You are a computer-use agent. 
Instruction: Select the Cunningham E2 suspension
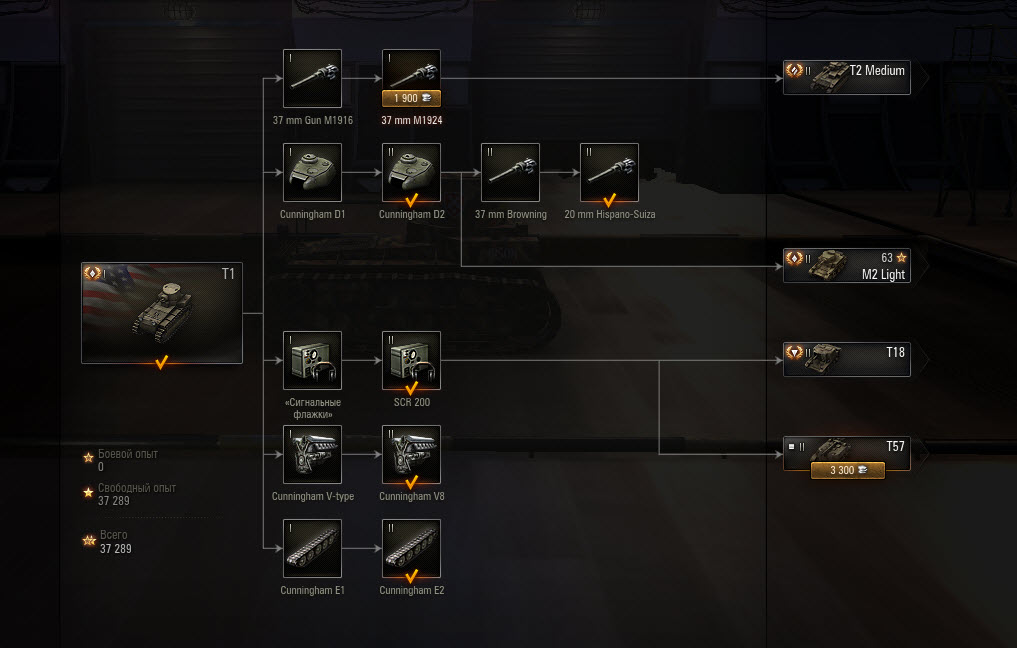tap(411, 549)
